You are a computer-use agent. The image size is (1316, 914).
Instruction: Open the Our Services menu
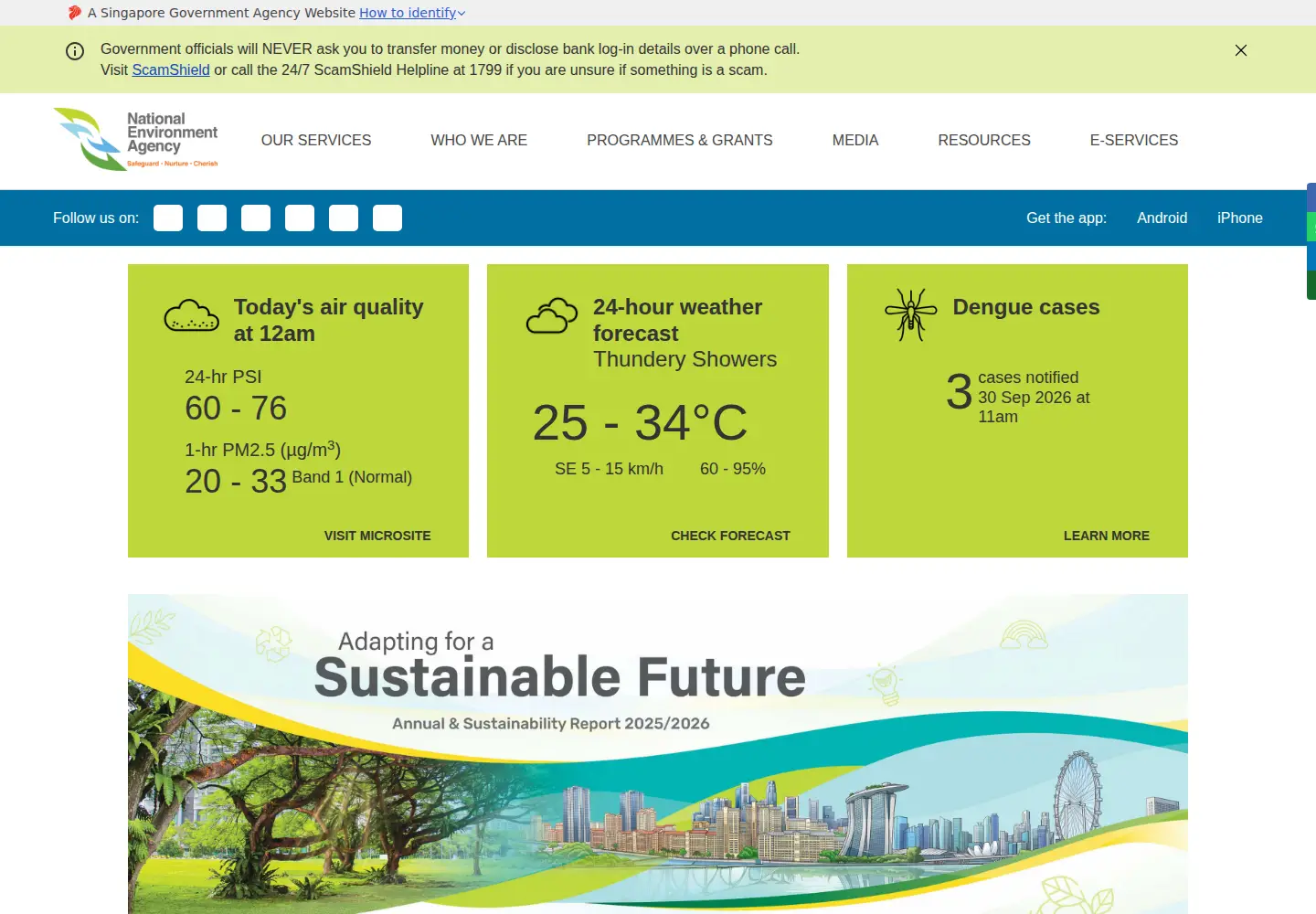point(316,140)
